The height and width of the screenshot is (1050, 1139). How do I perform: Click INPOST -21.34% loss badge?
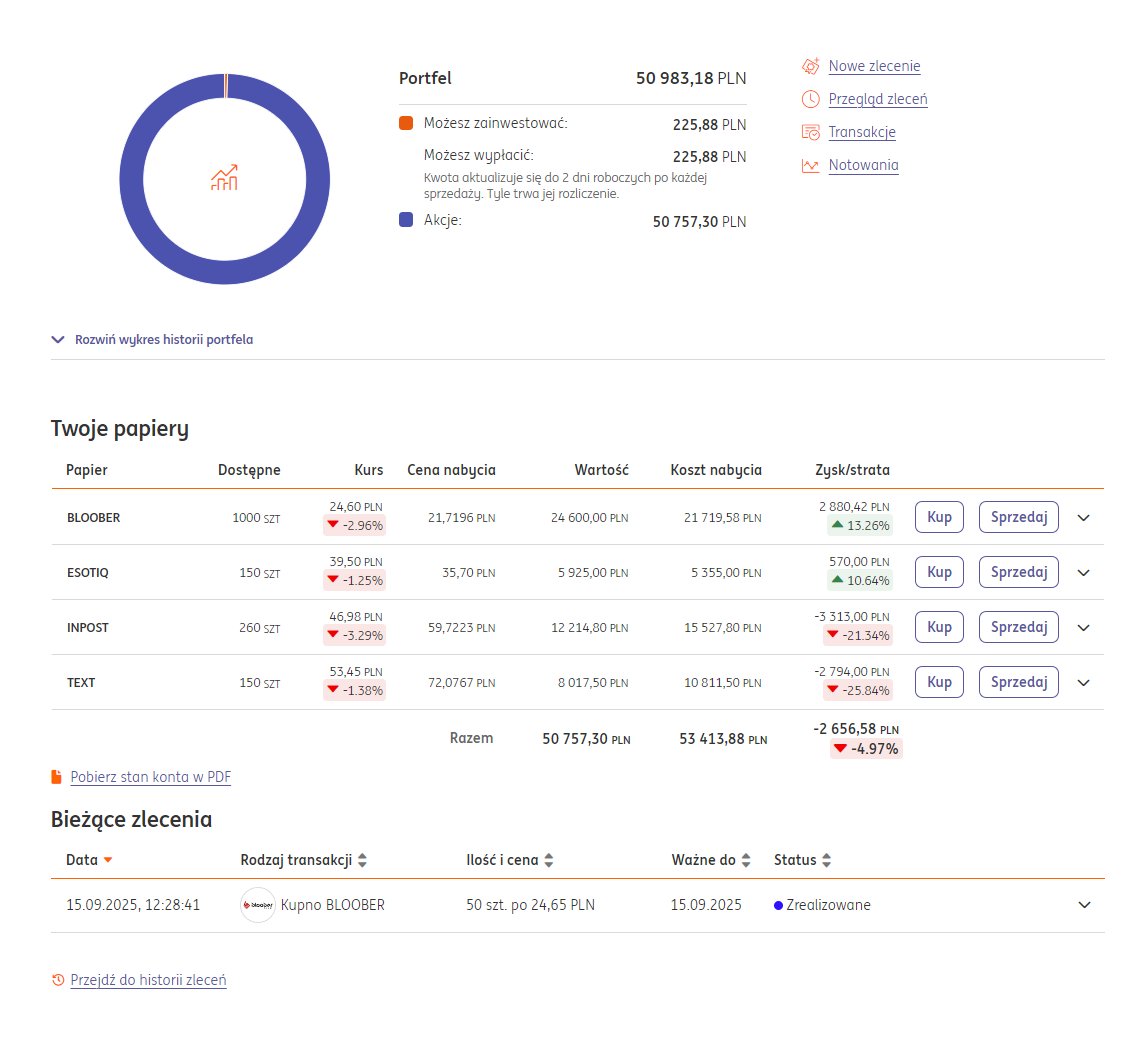pos(858,635)
